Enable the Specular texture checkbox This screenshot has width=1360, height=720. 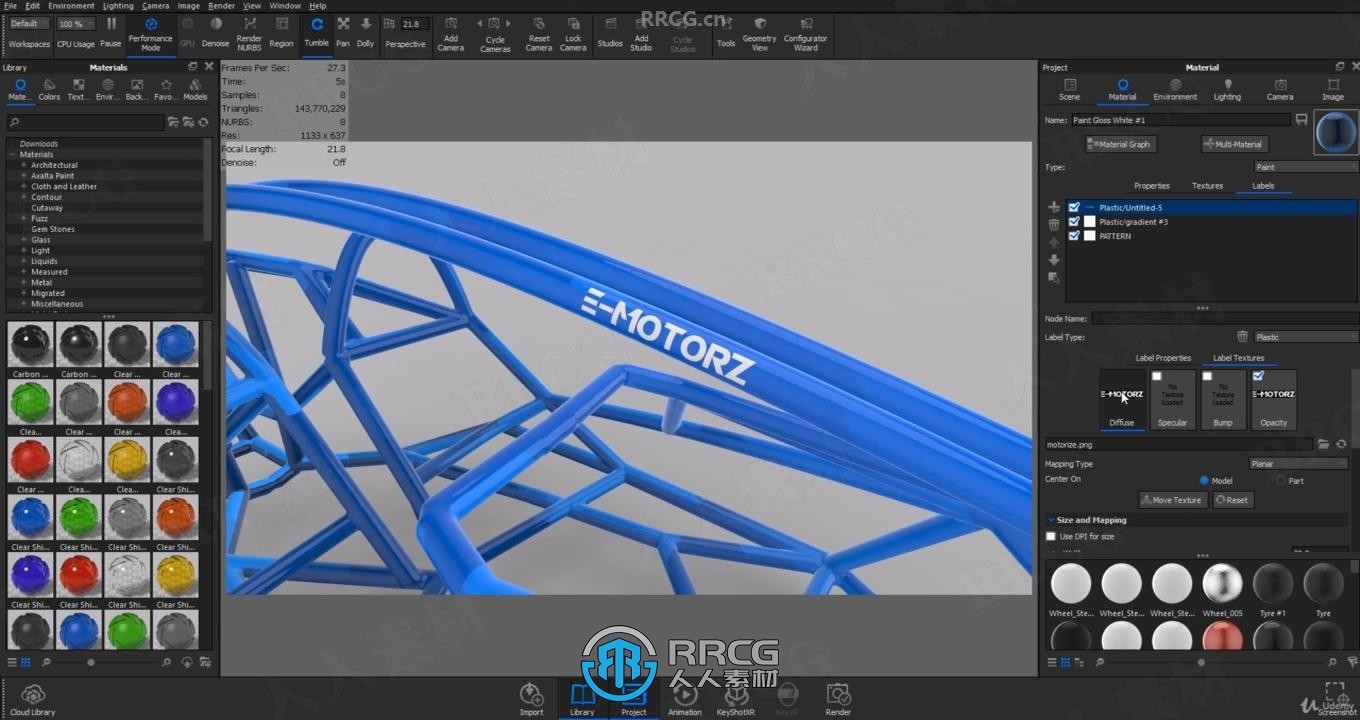click(x=1157, y=377)
